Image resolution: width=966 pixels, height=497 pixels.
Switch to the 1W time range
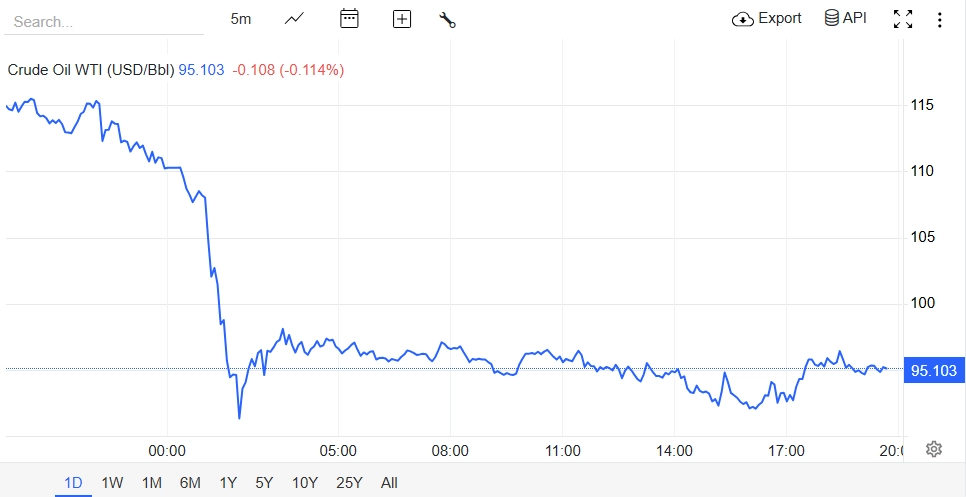coord(113,483)
